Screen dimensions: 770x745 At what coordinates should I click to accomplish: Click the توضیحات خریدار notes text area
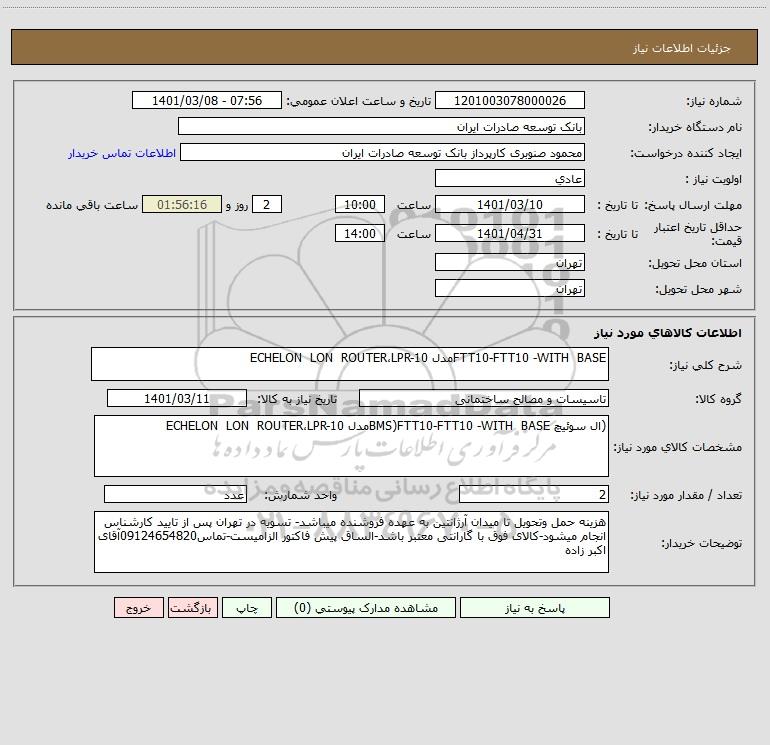351,542
